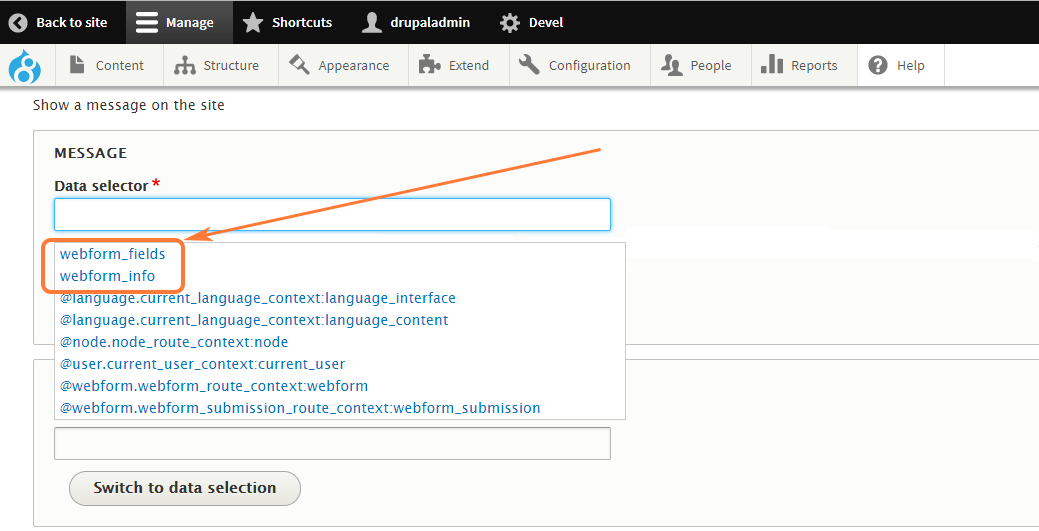Focus the Data selector text field

(332, 214)
